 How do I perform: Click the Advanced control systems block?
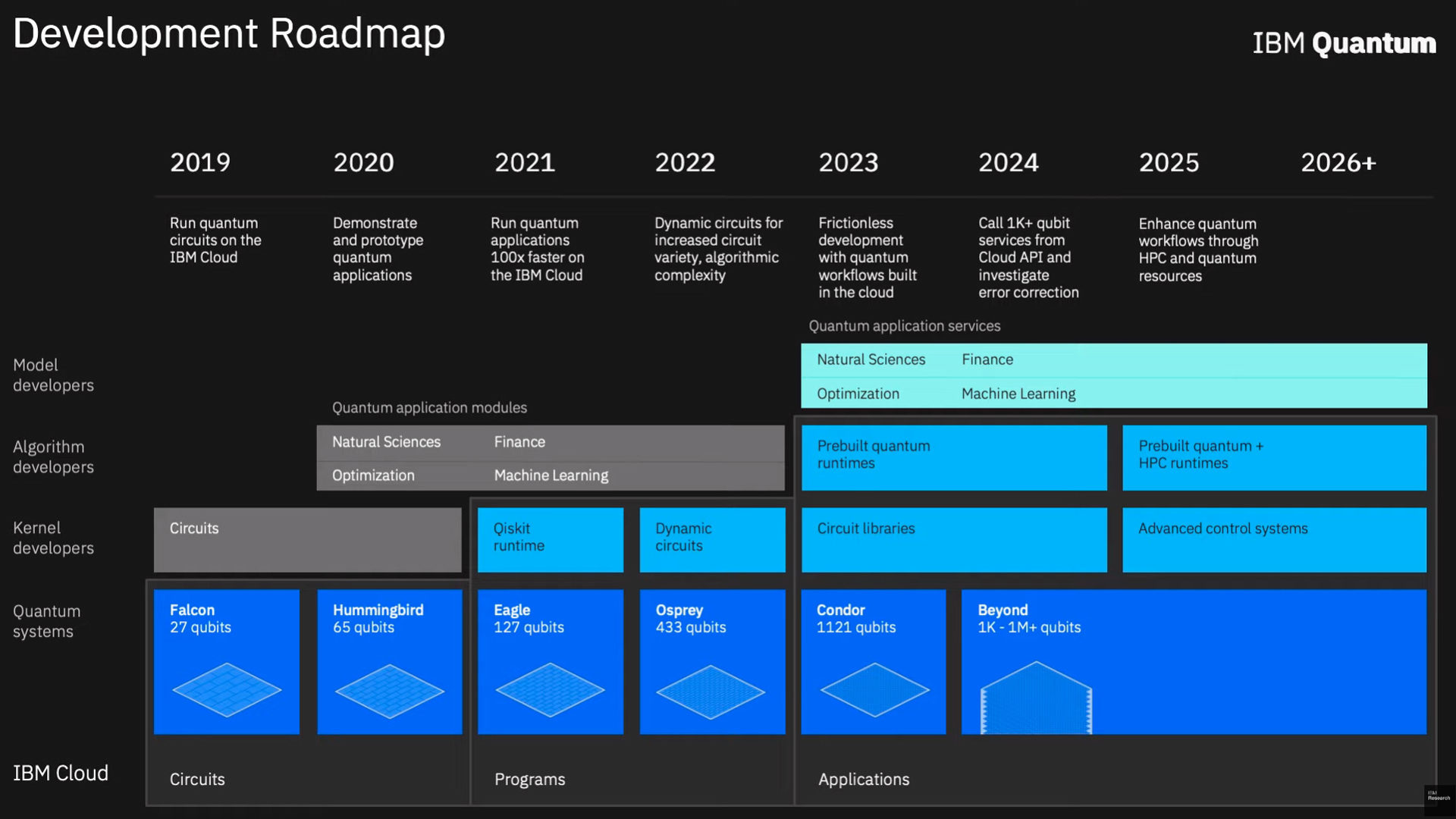(x=1273, y=539)
